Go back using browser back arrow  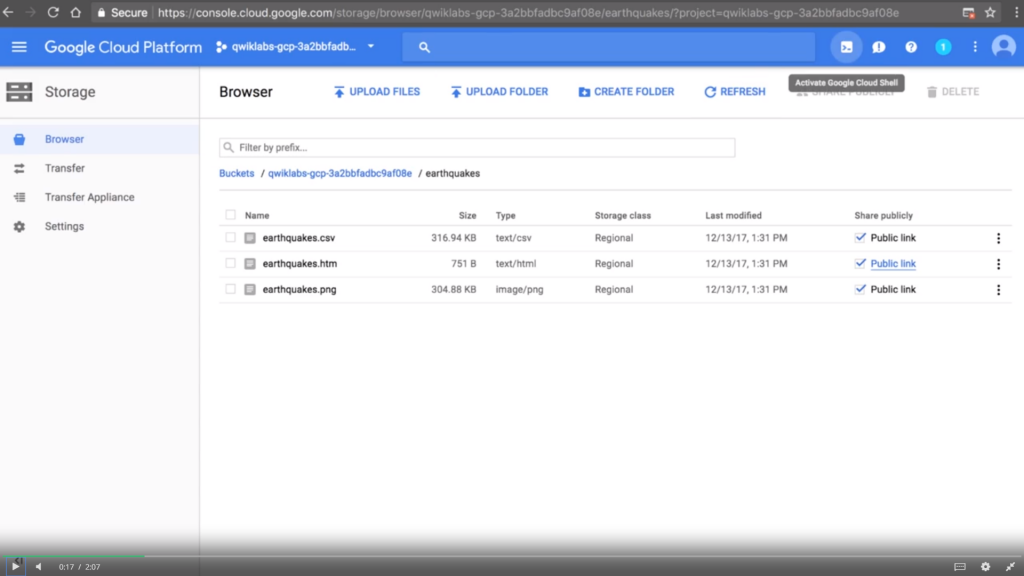(8, 12)
